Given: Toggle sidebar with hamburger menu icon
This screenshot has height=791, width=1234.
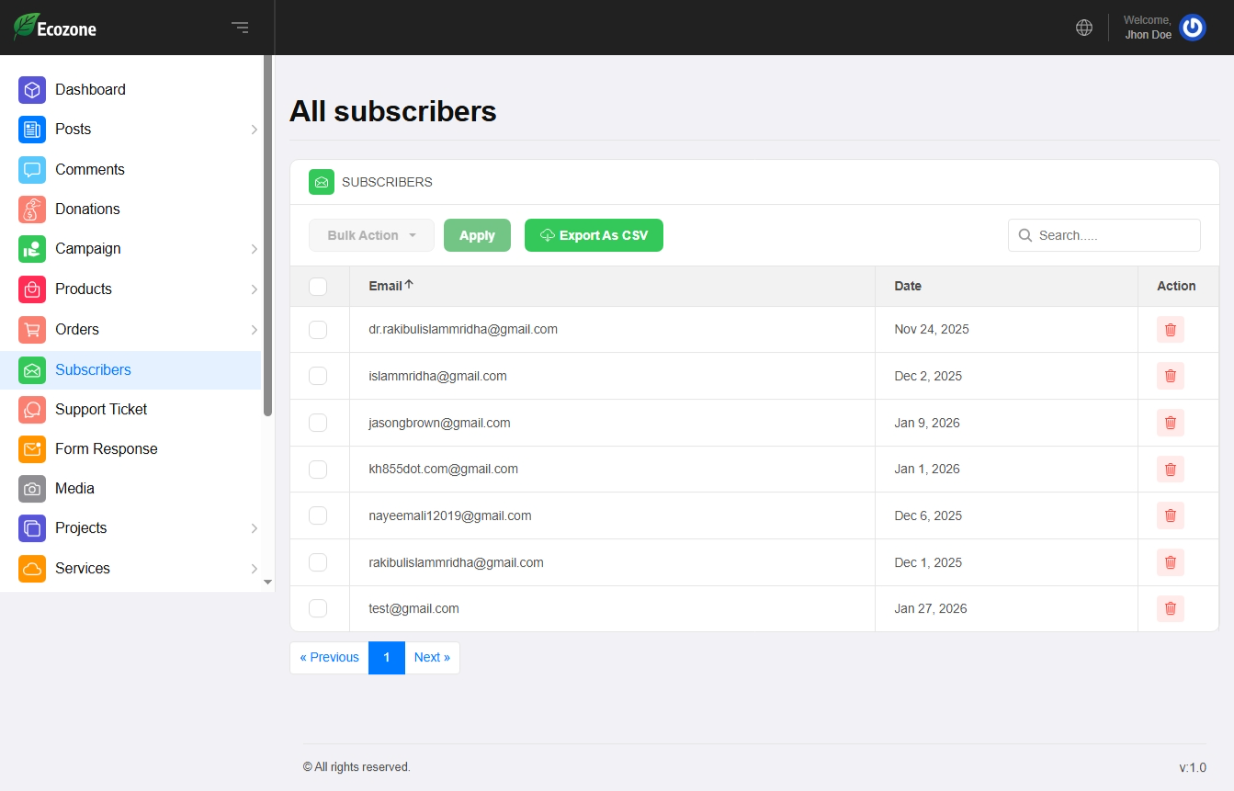Looking at the screenshot, I should (240, 27).
